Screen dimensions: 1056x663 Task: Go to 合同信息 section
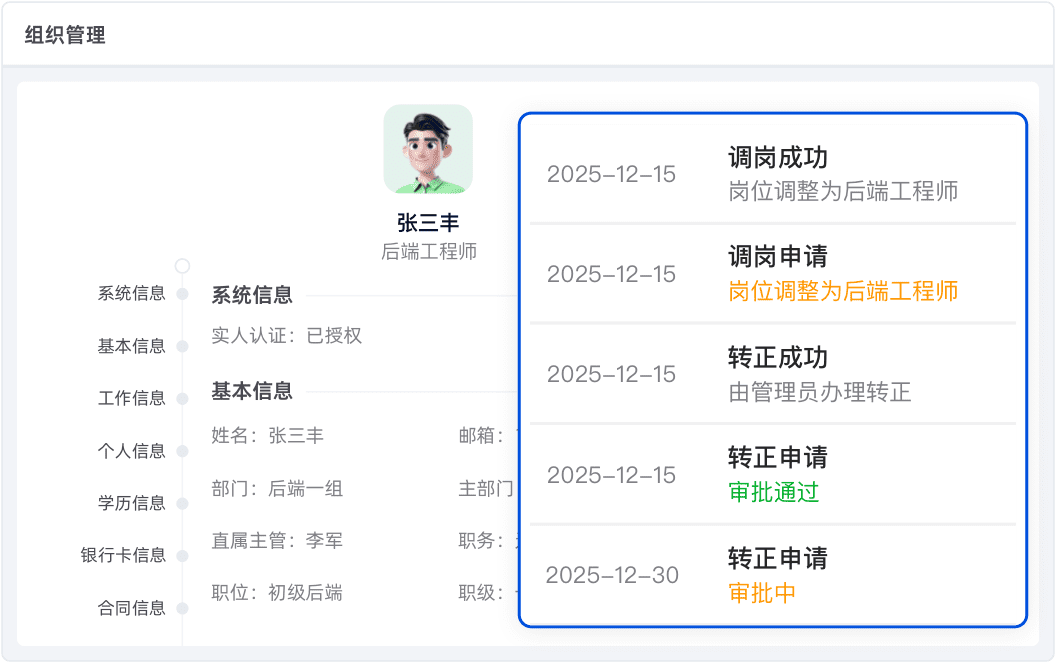[131, 608]
